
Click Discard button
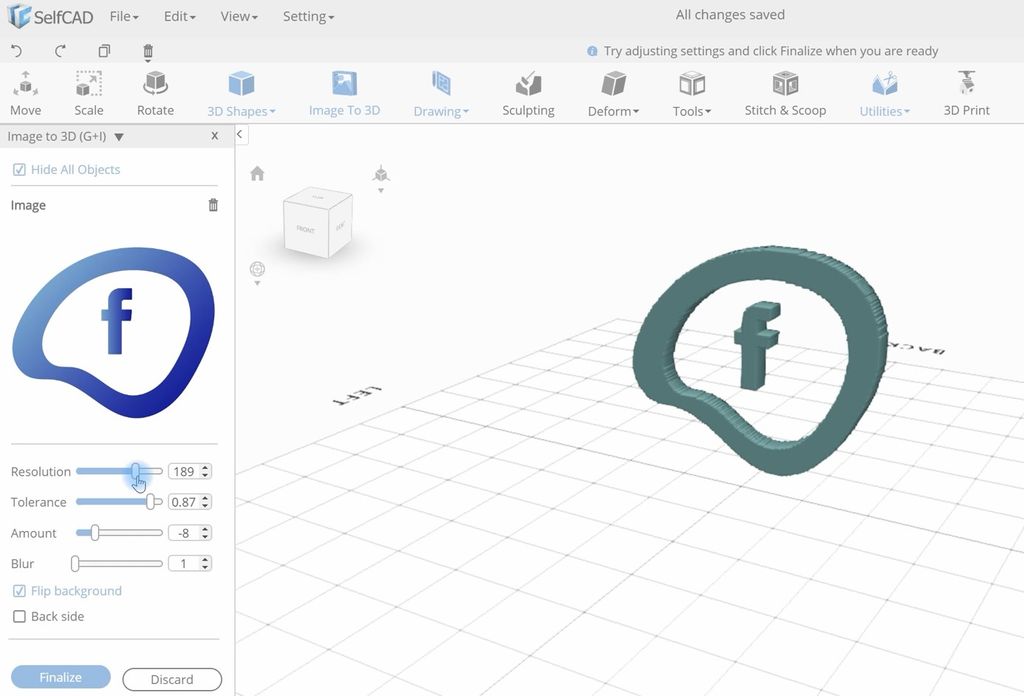[172, 679]
